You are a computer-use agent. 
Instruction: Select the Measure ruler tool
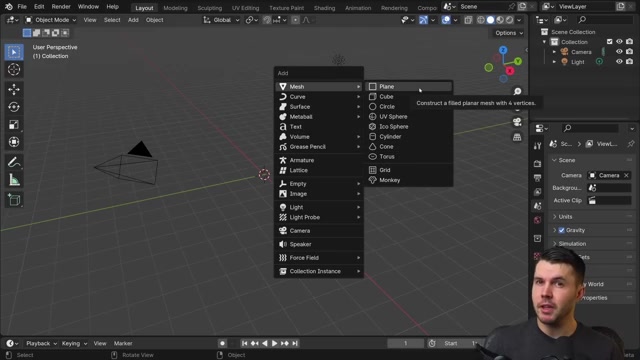click(x=14, y=180)
